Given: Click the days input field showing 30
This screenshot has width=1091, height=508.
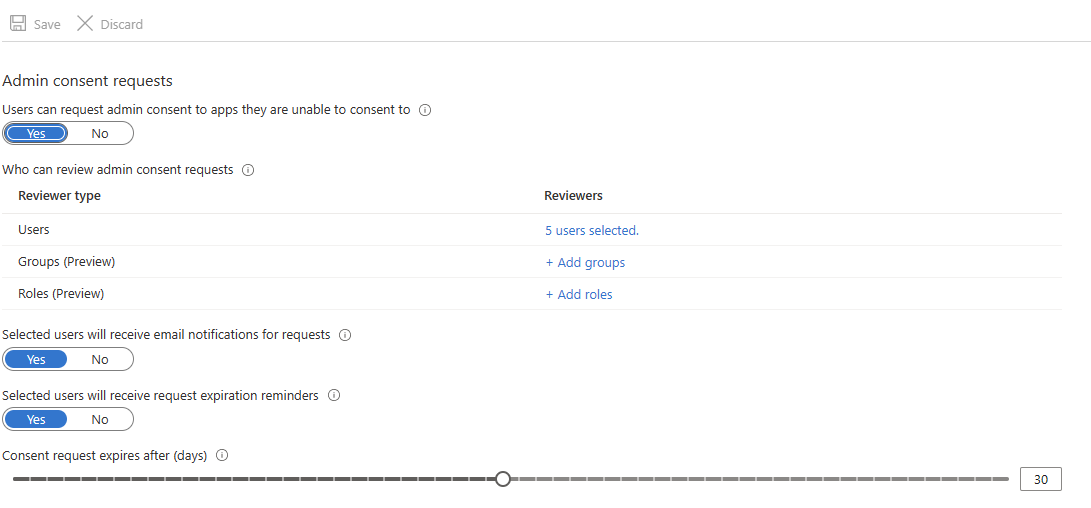Looking at the screenshot, I should tap(1041, 479).
